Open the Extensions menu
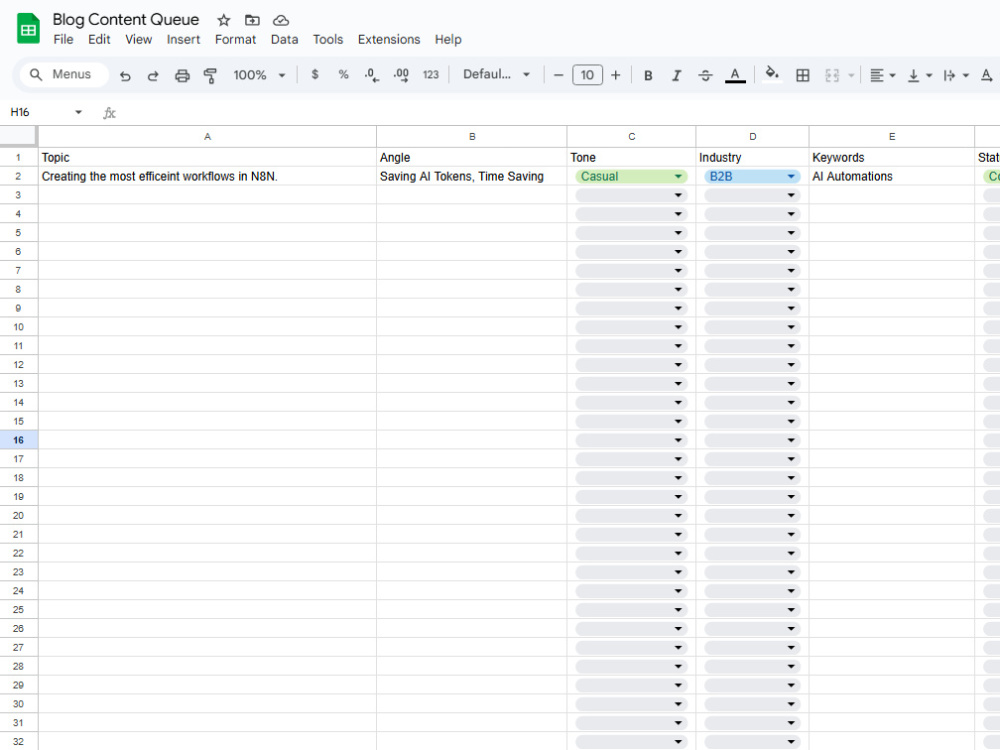 (x=389, y=40)
